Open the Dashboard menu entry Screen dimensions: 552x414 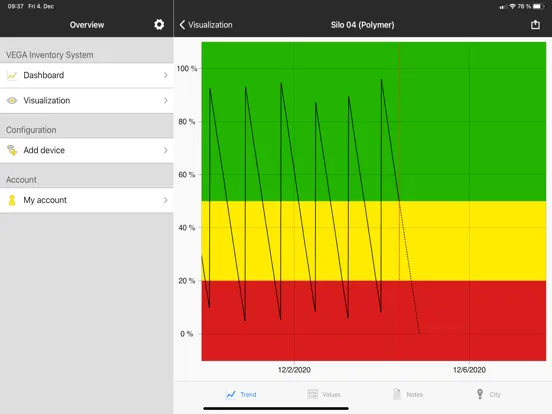point(87,75)
